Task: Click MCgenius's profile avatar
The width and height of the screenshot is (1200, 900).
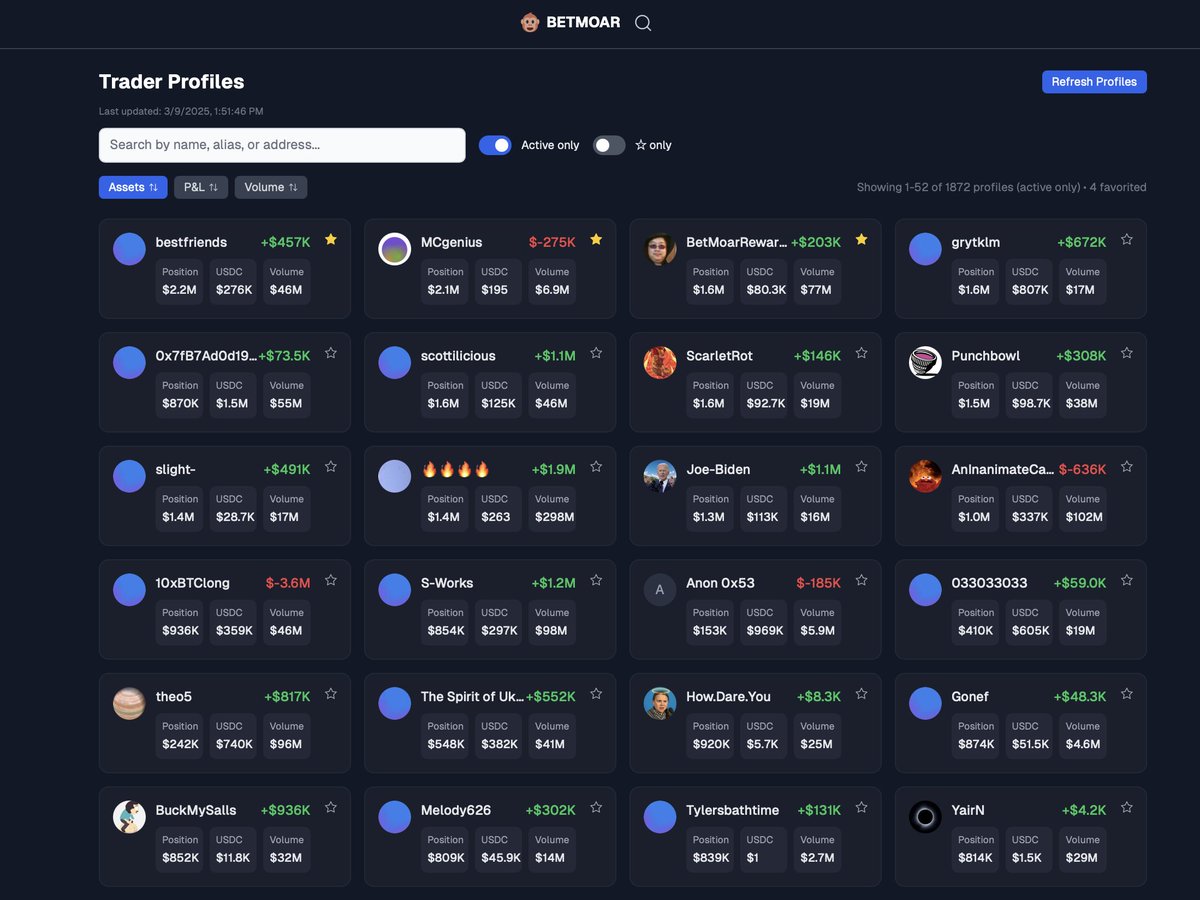Action: (x=394, y=248)
